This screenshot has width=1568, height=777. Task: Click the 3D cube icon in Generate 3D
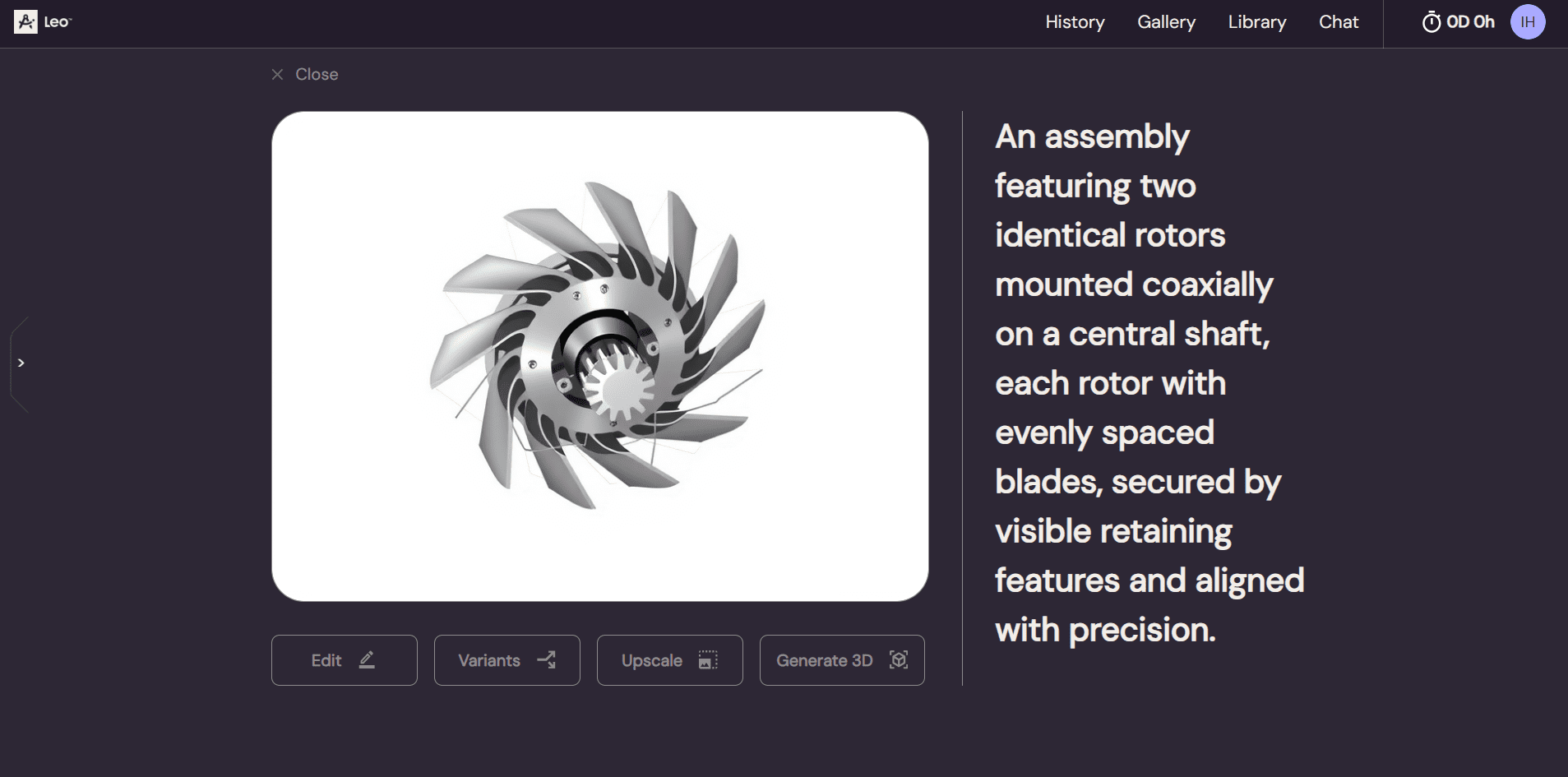899,660
